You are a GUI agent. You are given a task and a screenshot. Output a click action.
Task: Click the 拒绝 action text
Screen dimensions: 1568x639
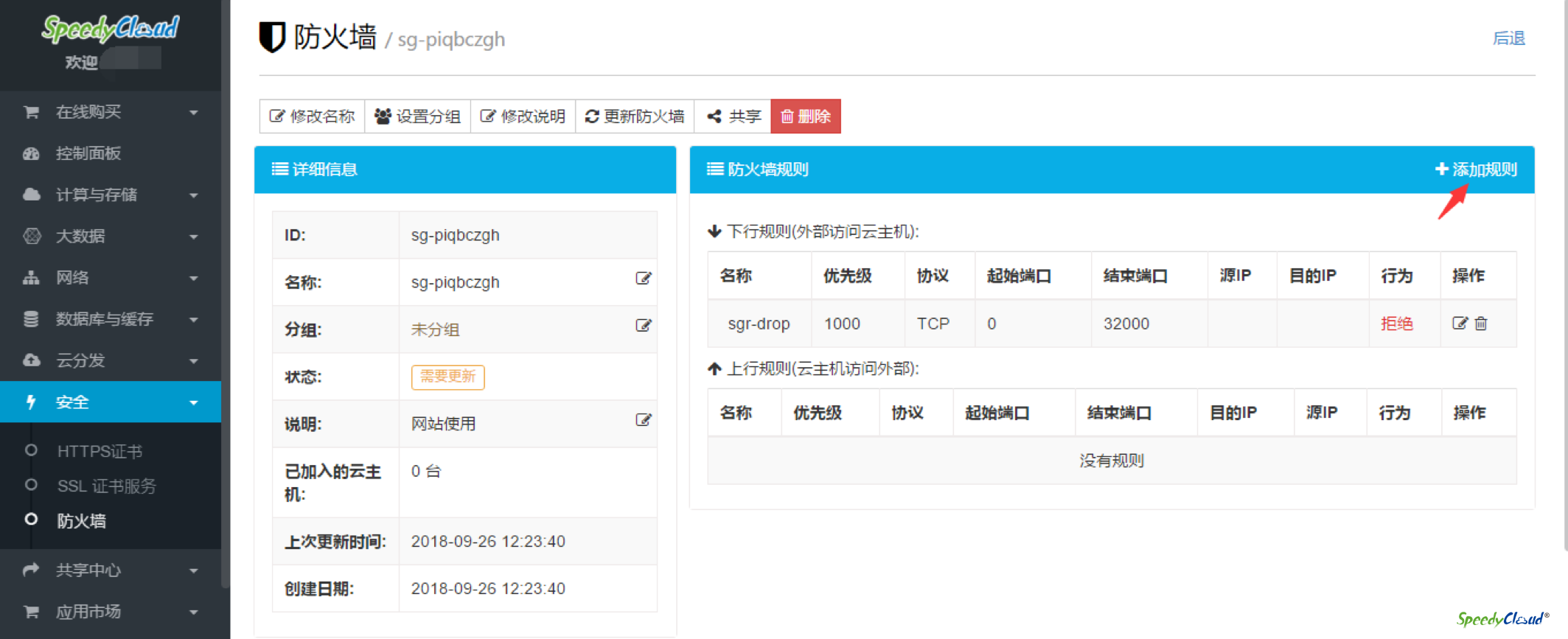pyautogui.click(x=1396, y=324)
